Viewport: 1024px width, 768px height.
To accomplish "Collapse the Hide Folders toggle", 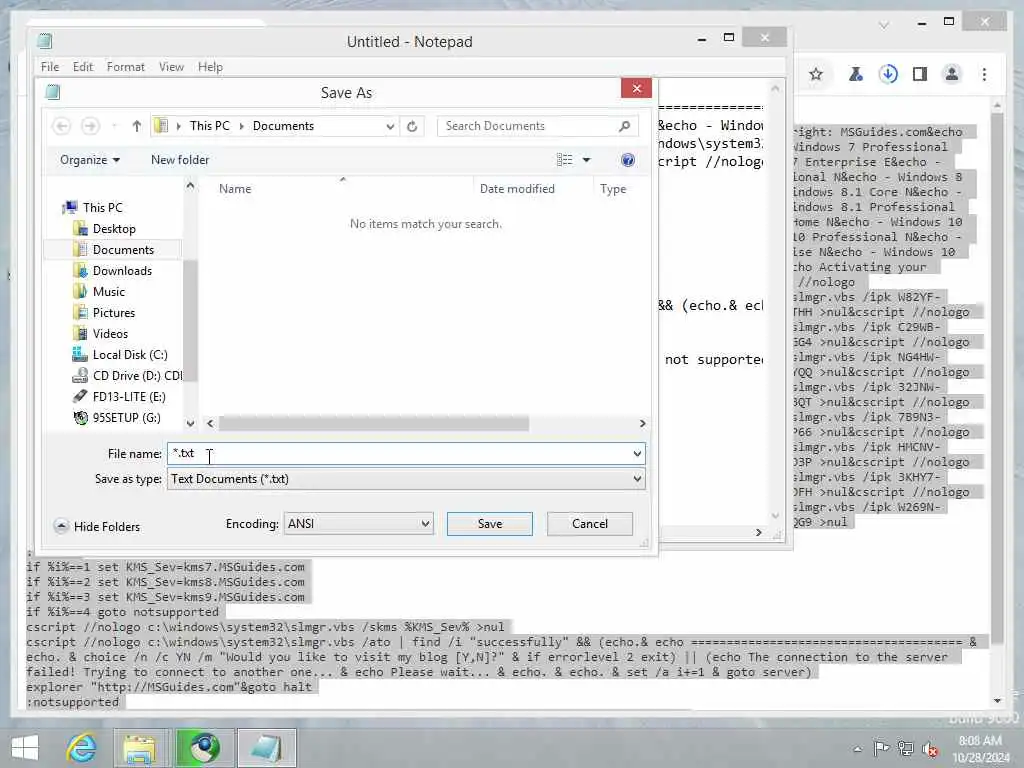I will 97,526.
